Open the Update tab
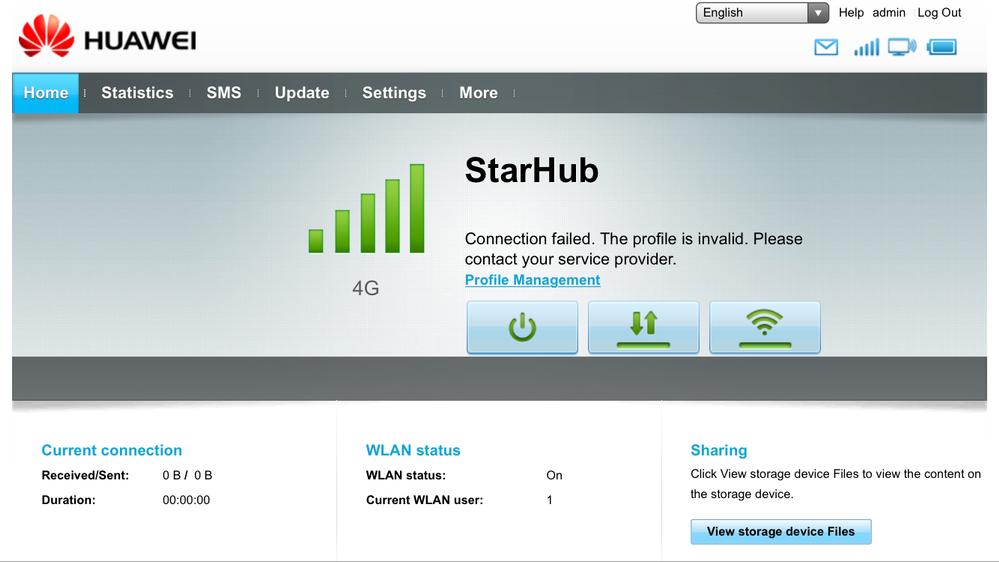Image resolution: width=999 pixels, height=562 pixels. pos(302,93)
